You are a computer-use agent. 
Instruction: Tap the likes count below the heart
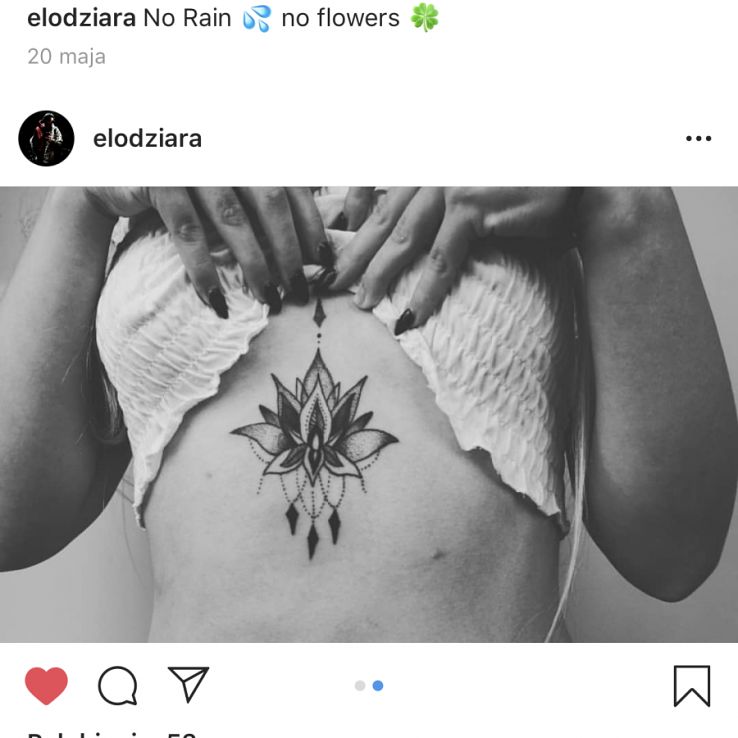click(112, 734)
